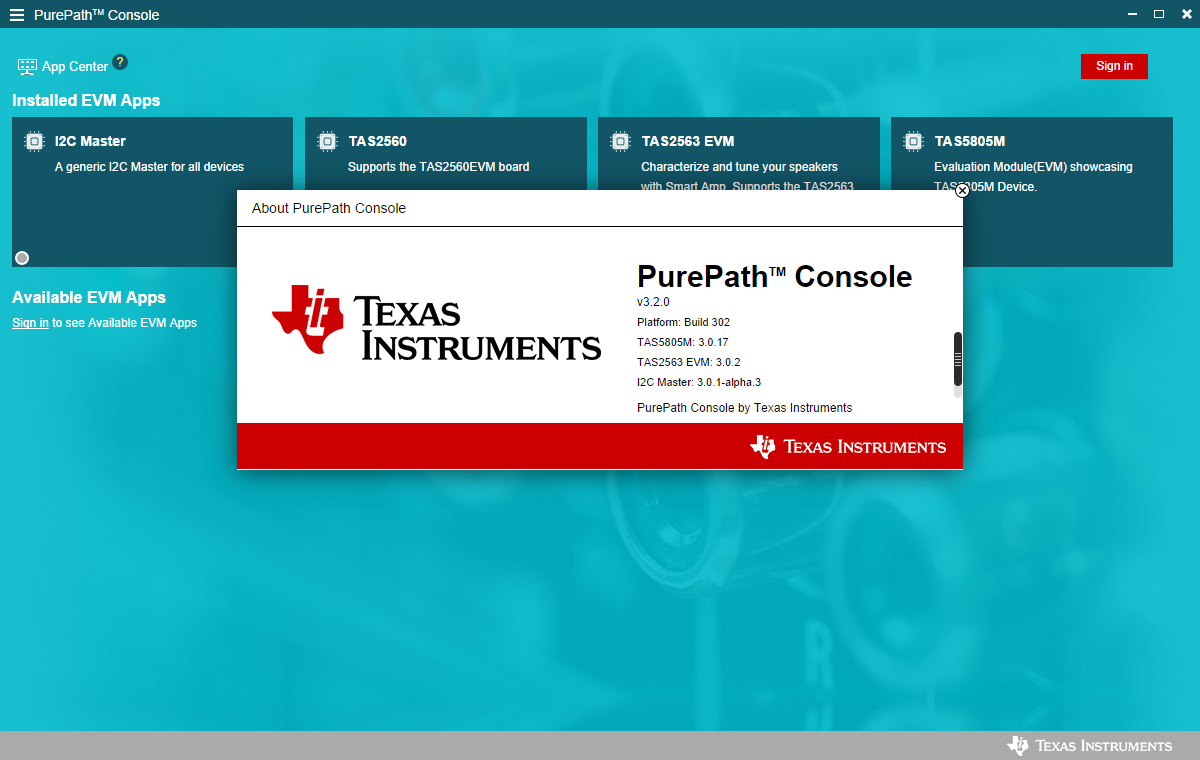
Task: Click the Sign in link under Available EVM Apps
Action: 30,323
